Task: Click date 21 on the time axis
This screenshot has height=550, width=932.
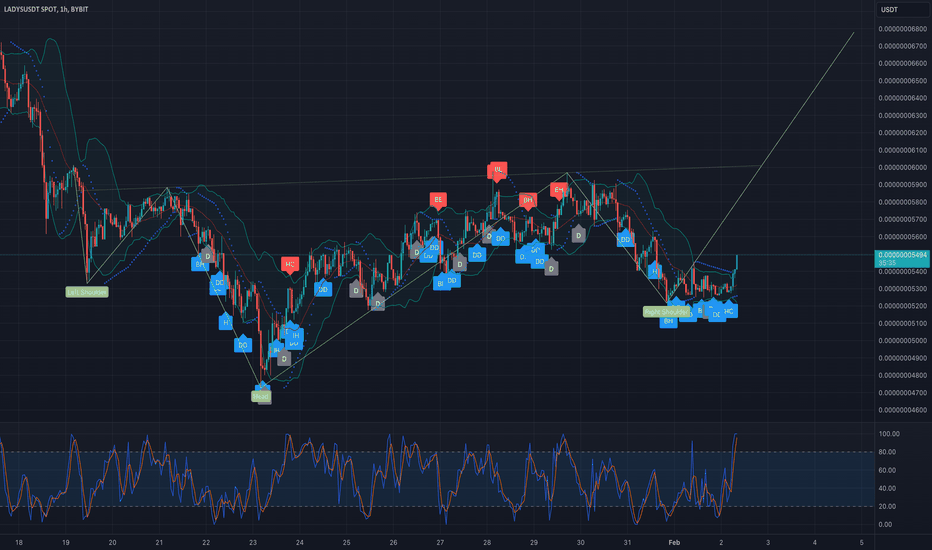Action: tap(159, 542)
